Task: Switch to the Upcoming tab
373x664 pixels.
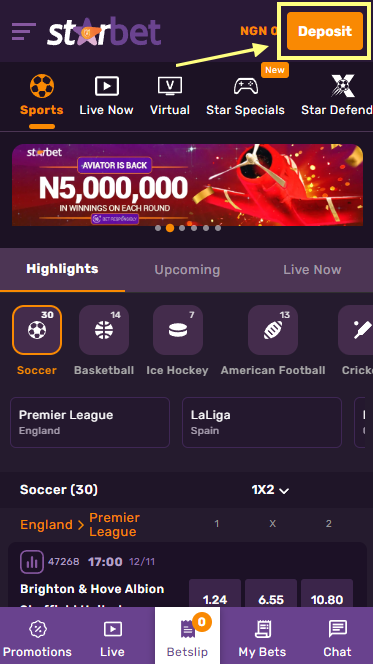Action: [x=187, y=270]
